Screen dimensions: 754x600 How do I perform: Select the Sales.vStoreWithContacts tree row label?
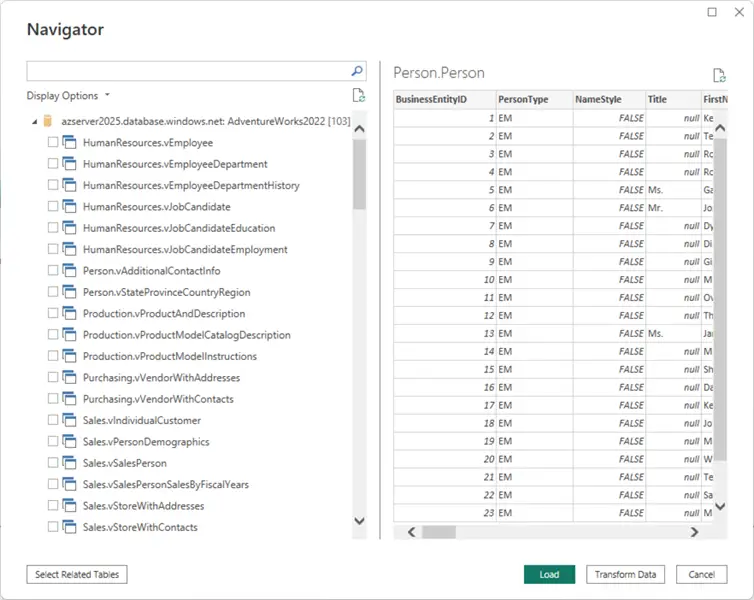point(140,527)
